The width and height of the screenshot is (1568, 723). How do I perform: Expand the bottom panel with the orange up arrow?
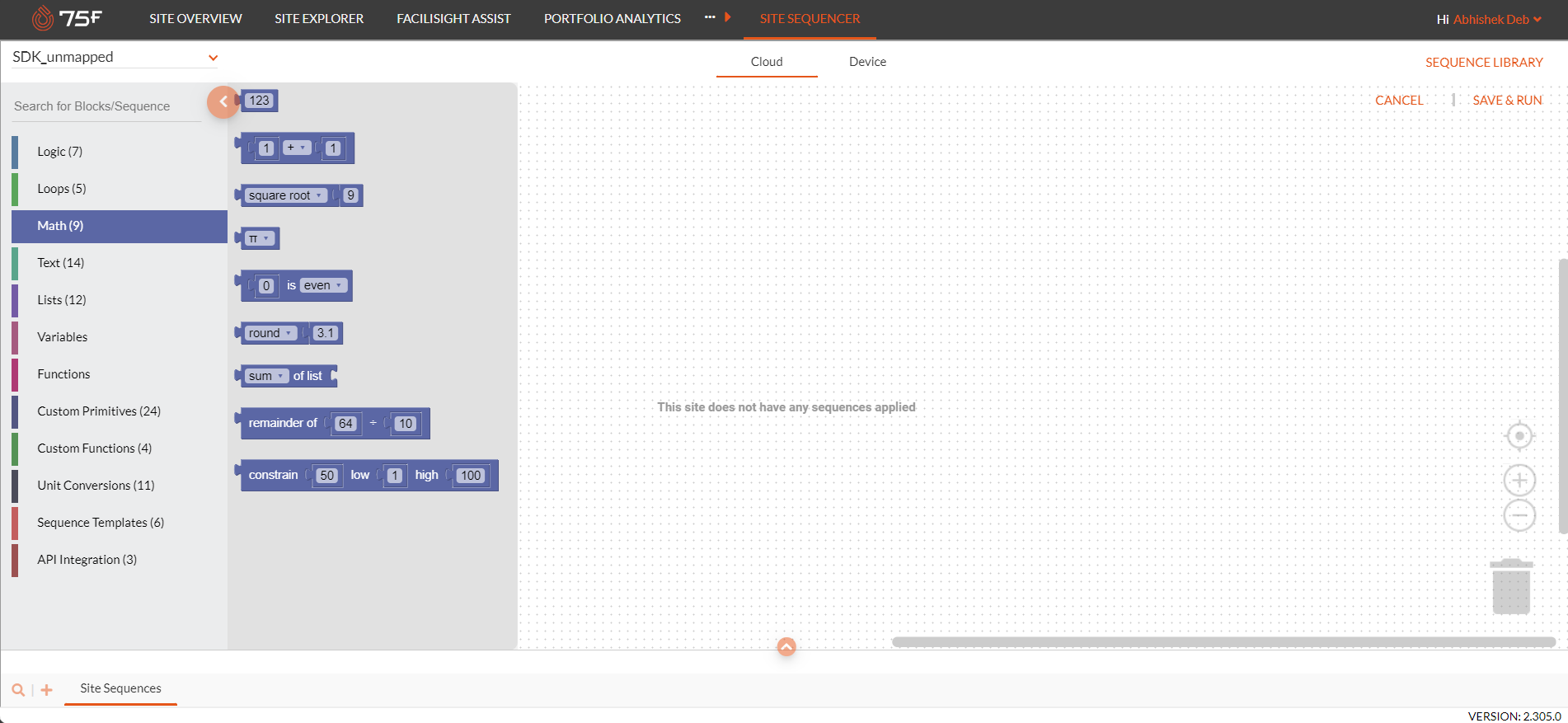[786, 647]
